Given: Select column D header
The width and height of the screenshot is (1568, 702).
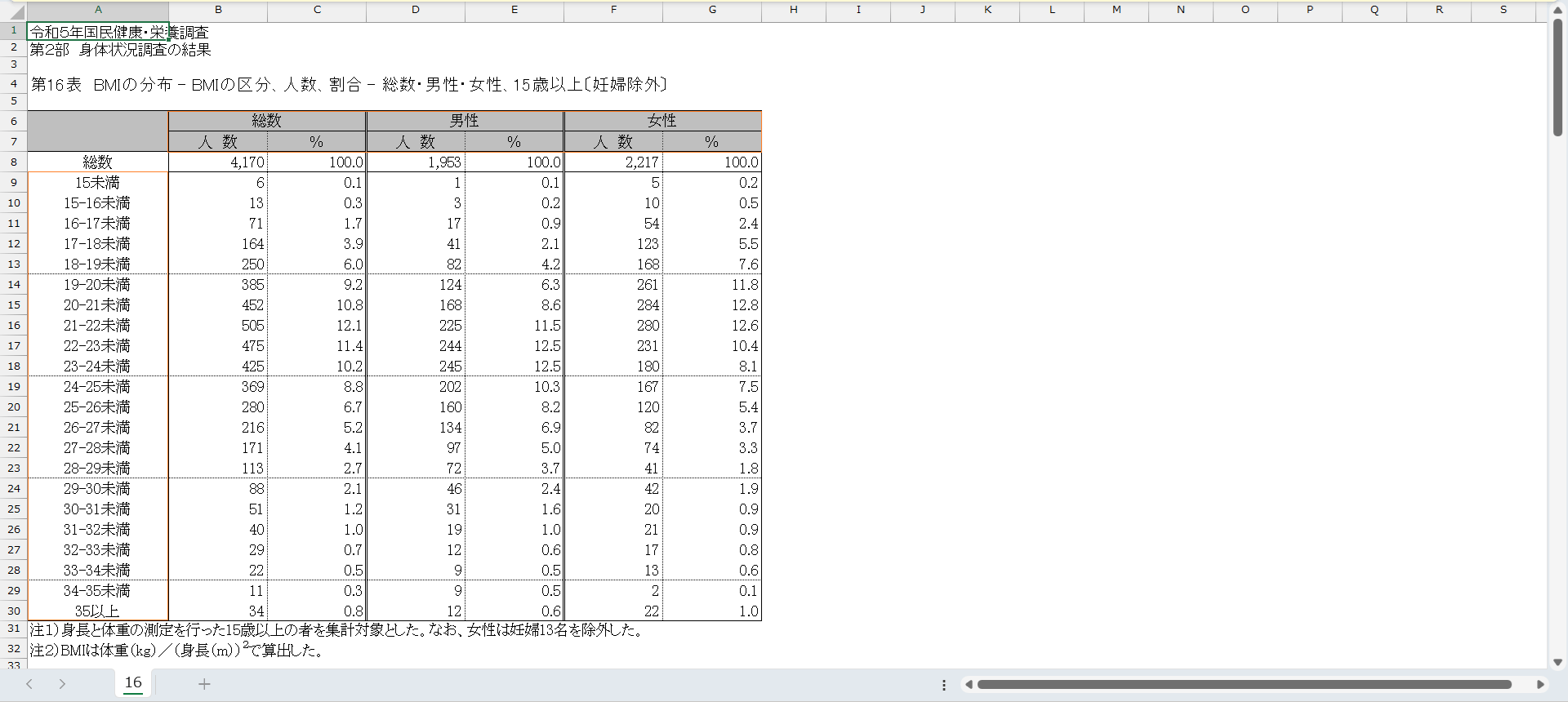Looking at the screenshot, I should pos(416,10).
